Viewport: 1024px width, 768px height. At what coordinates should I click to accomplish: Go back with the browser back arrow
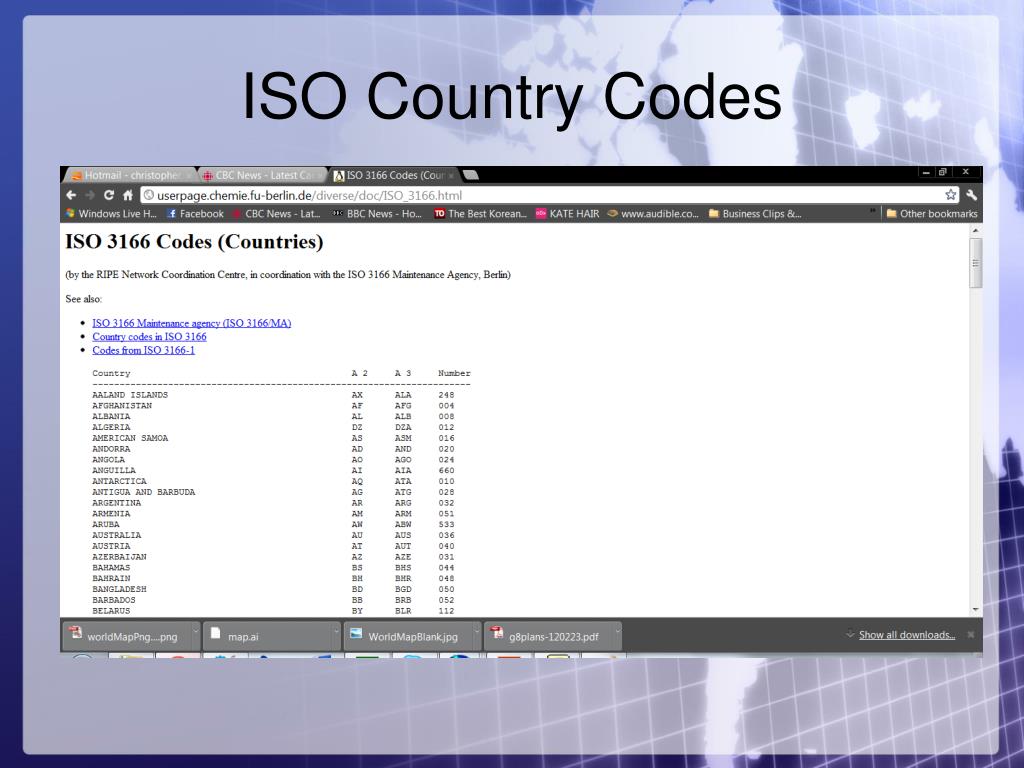tap(72, 195)
